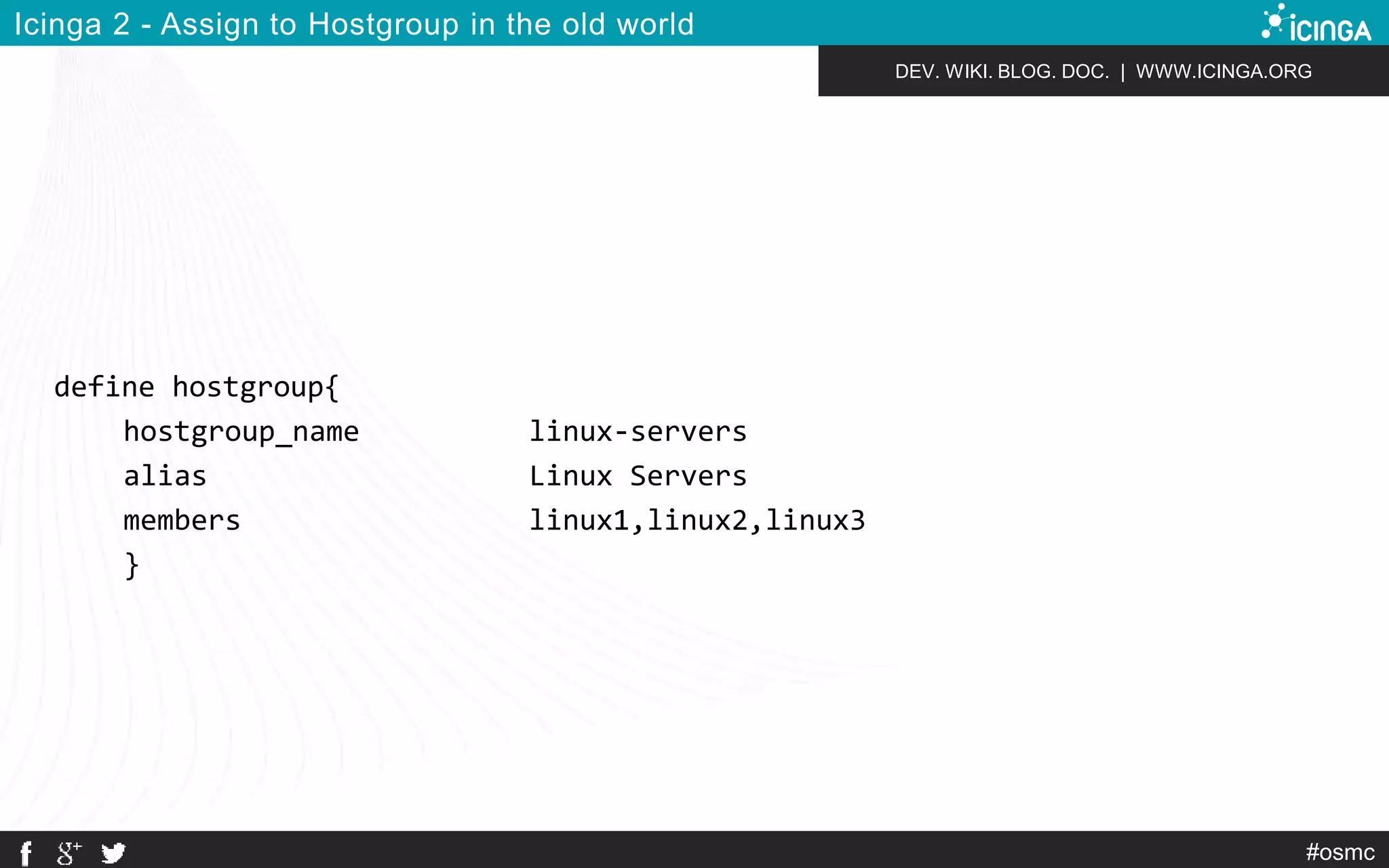Open the Google Plus icon
Viewport: 1389px width, 868px height.
tap(69, 853)
